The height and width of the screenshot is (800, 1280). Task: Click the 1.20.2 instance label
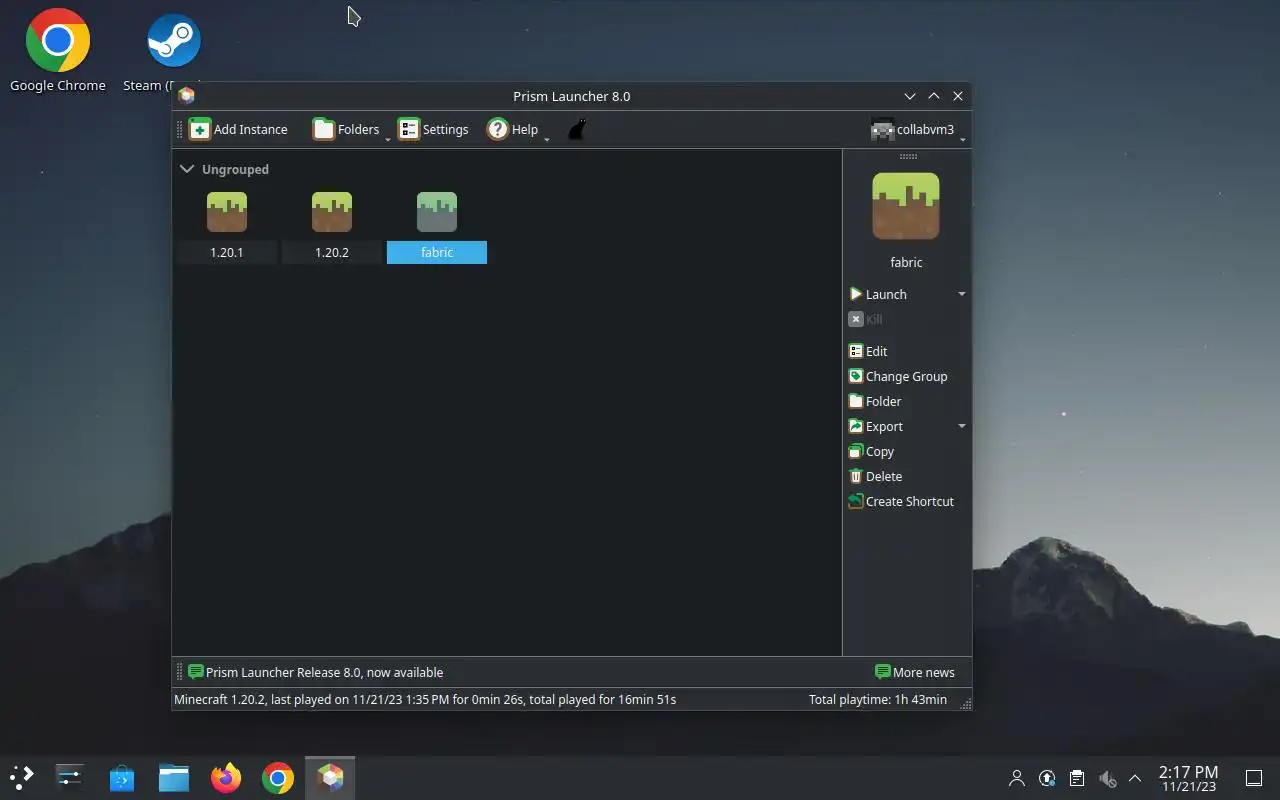(x=332, y=252)
